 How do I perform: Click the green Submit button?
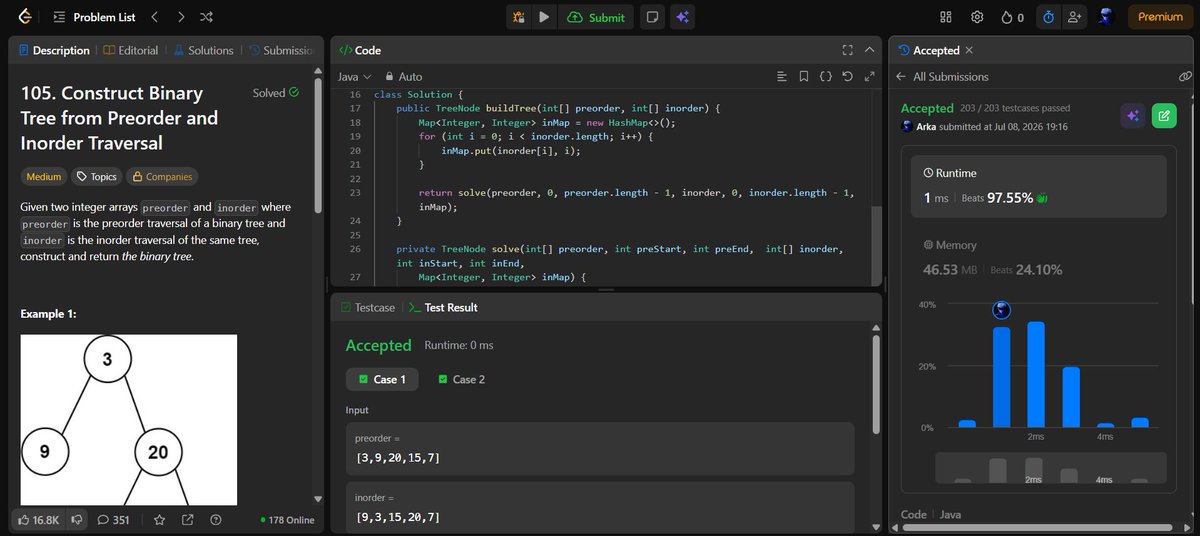[597, 17]
